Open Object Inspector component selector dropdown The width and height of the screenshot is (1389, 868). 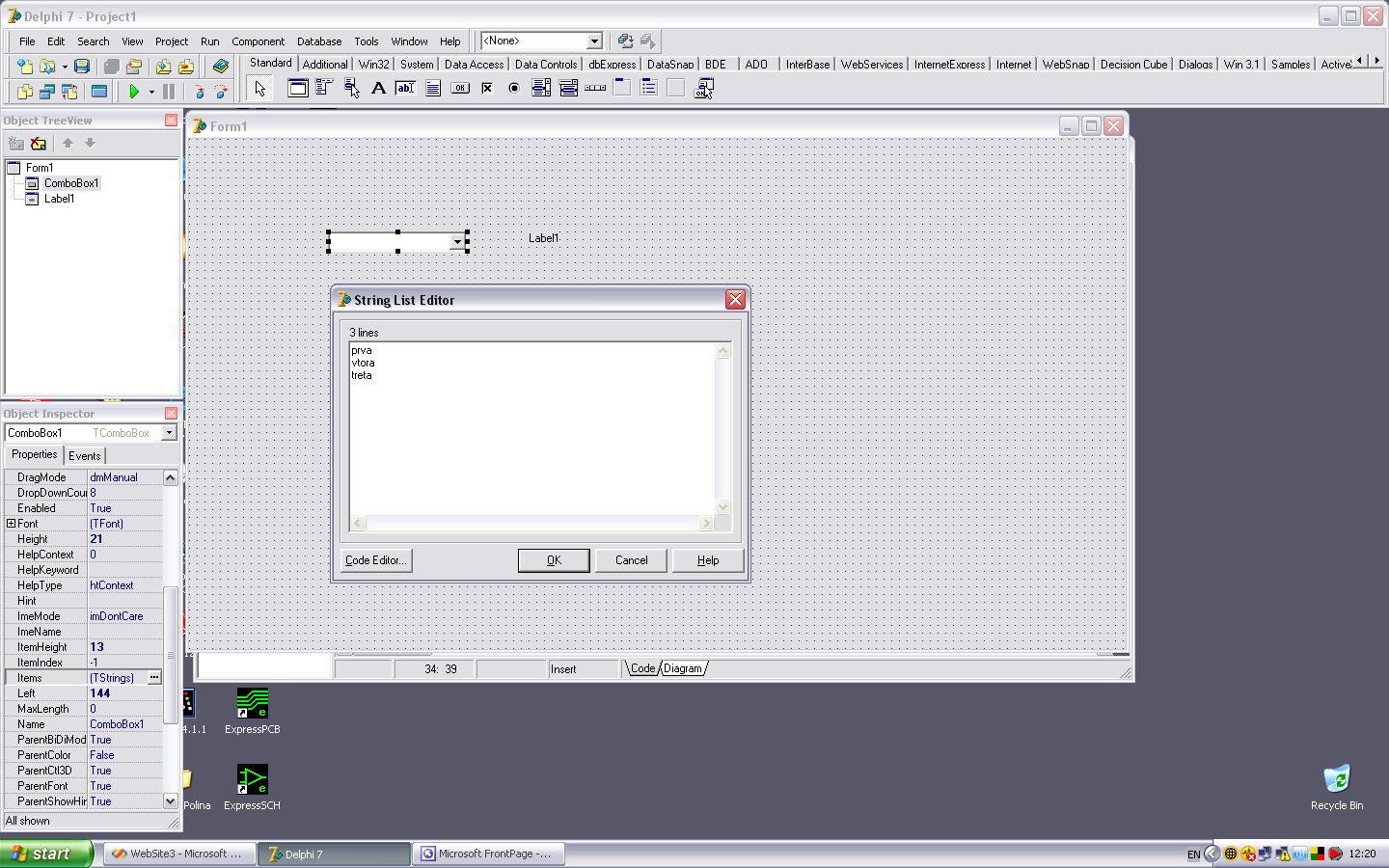pos(169,433)
